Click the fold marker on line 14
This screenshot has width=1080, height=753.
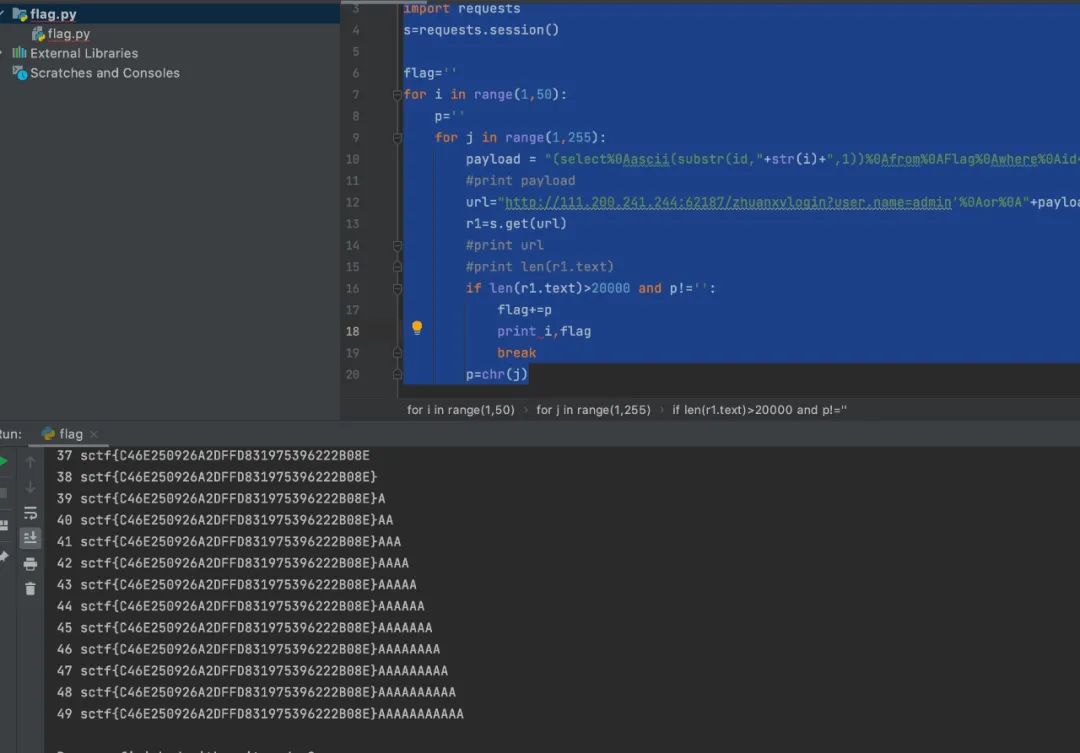tap(397, 245)
